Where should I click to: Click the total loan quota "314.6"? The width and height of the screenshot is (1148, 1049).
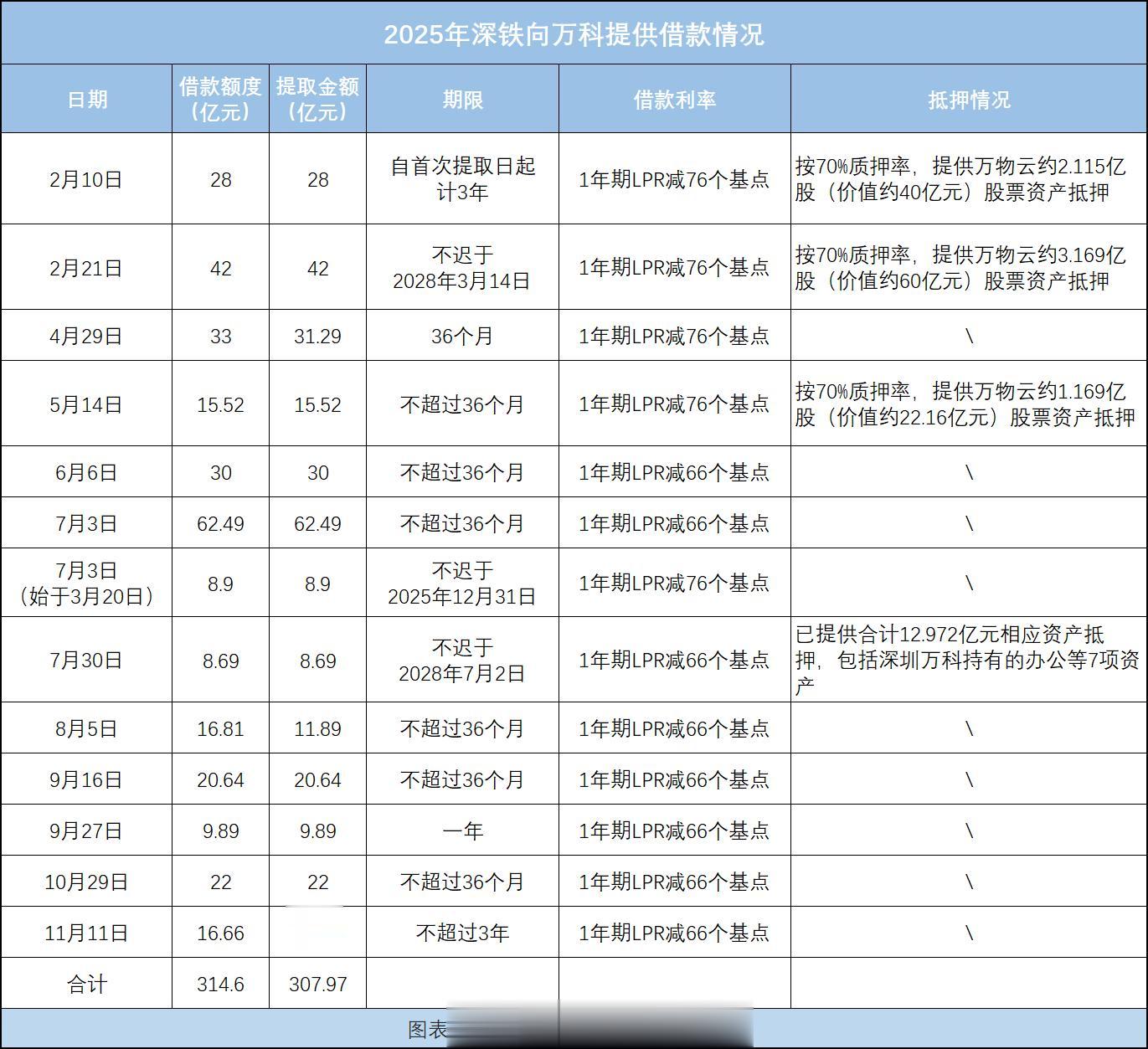click(220, 984)
